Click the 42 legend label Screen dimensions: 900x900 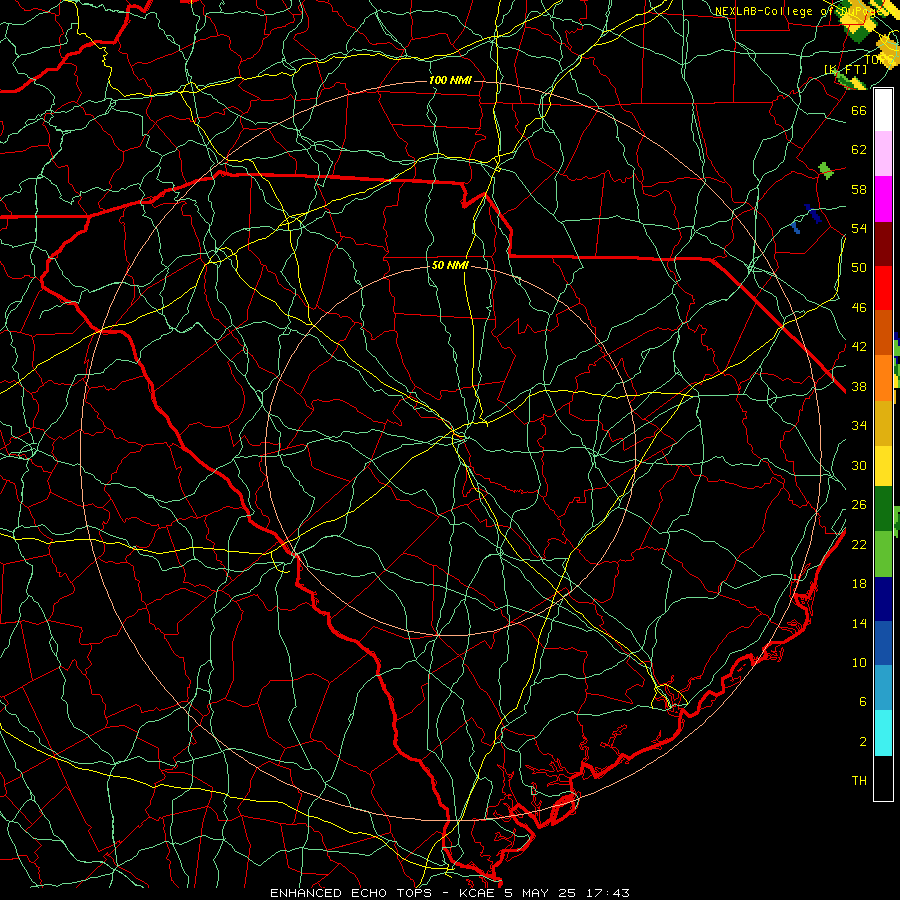859,347
